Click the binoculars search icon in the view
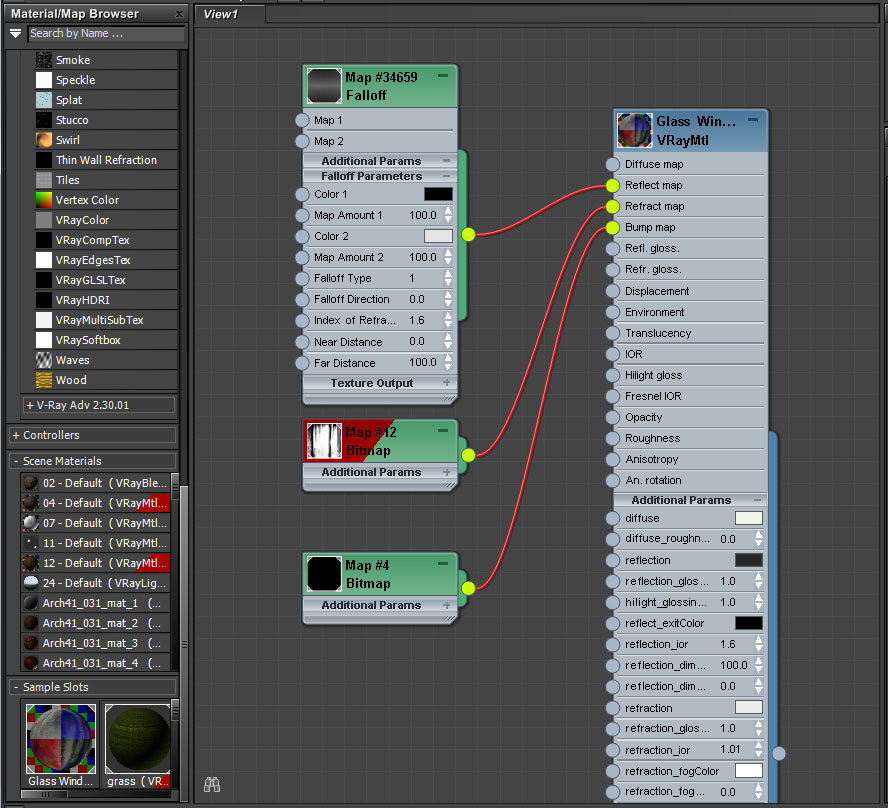The image size is (888, 808). [x=211, y=785]
